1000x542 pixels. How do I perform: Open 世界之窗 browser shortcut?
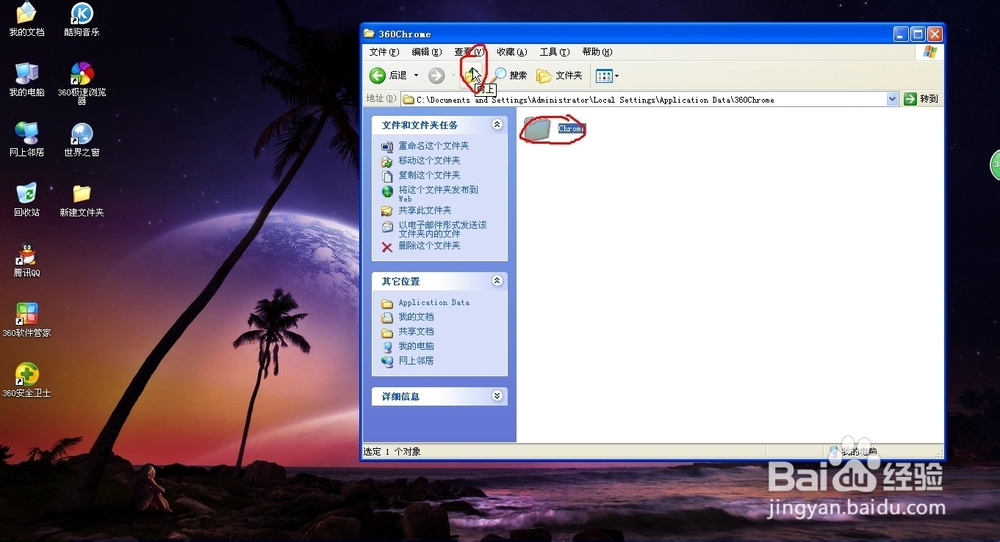82,139
